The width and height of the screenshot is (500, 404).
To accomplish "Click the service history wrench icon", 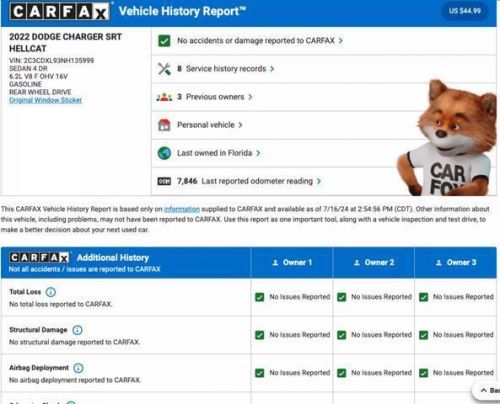I will [164, 69].
